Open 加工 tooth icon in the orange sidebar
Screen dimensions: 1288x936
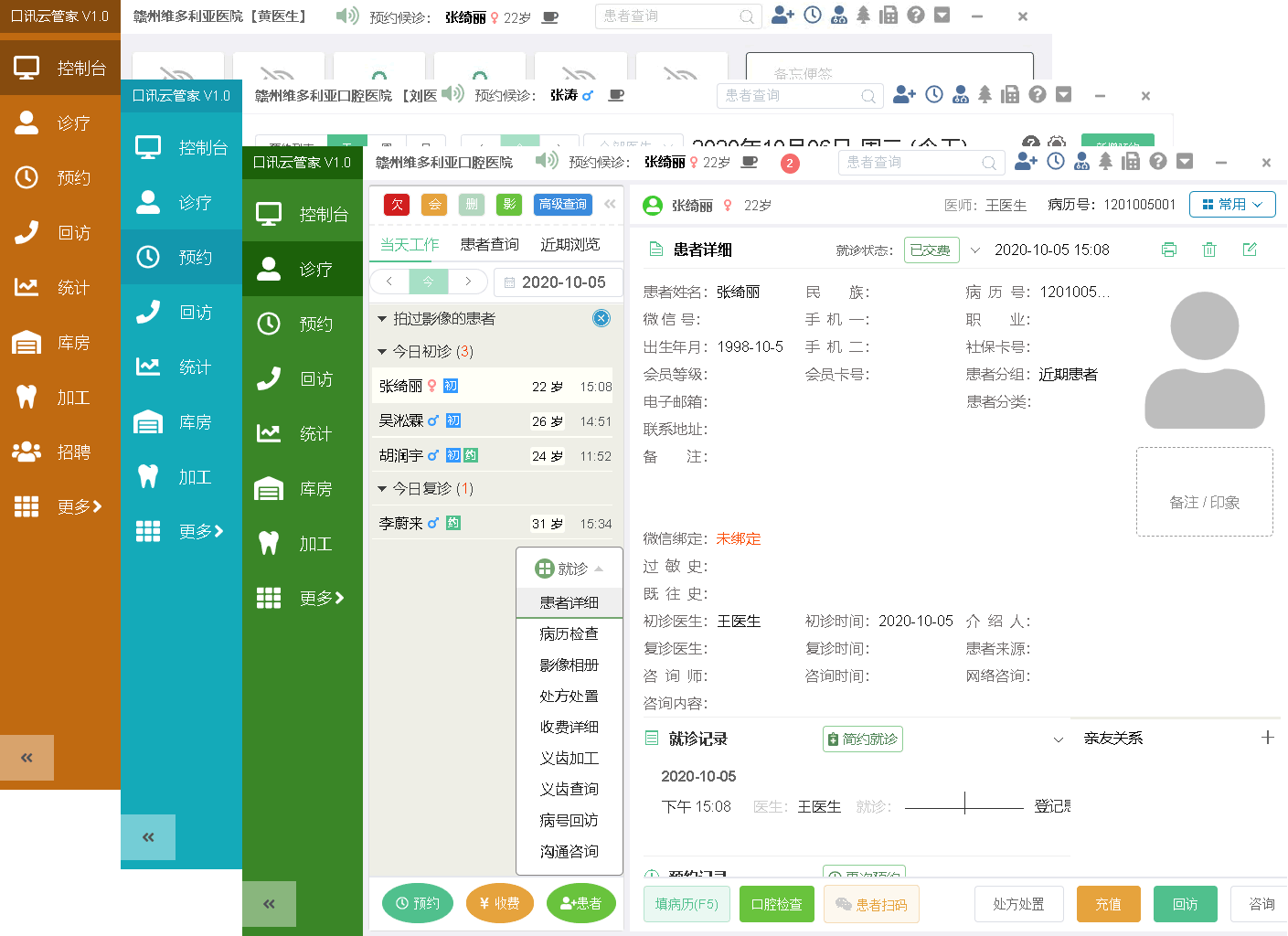(27, 397)
